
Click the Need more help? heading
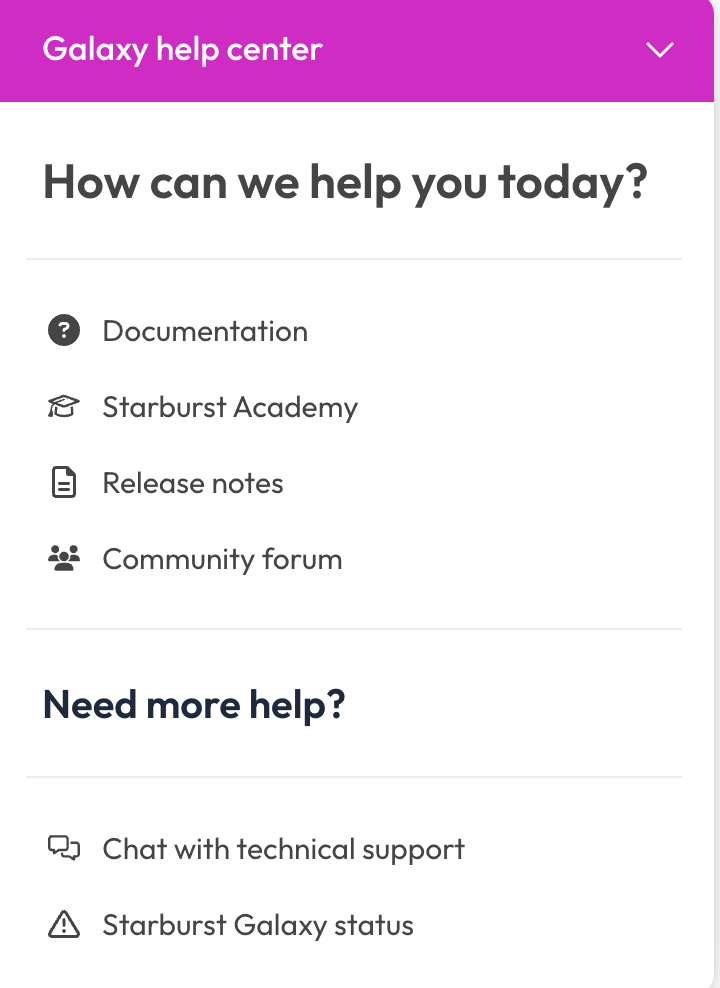[x=194, y=704]
